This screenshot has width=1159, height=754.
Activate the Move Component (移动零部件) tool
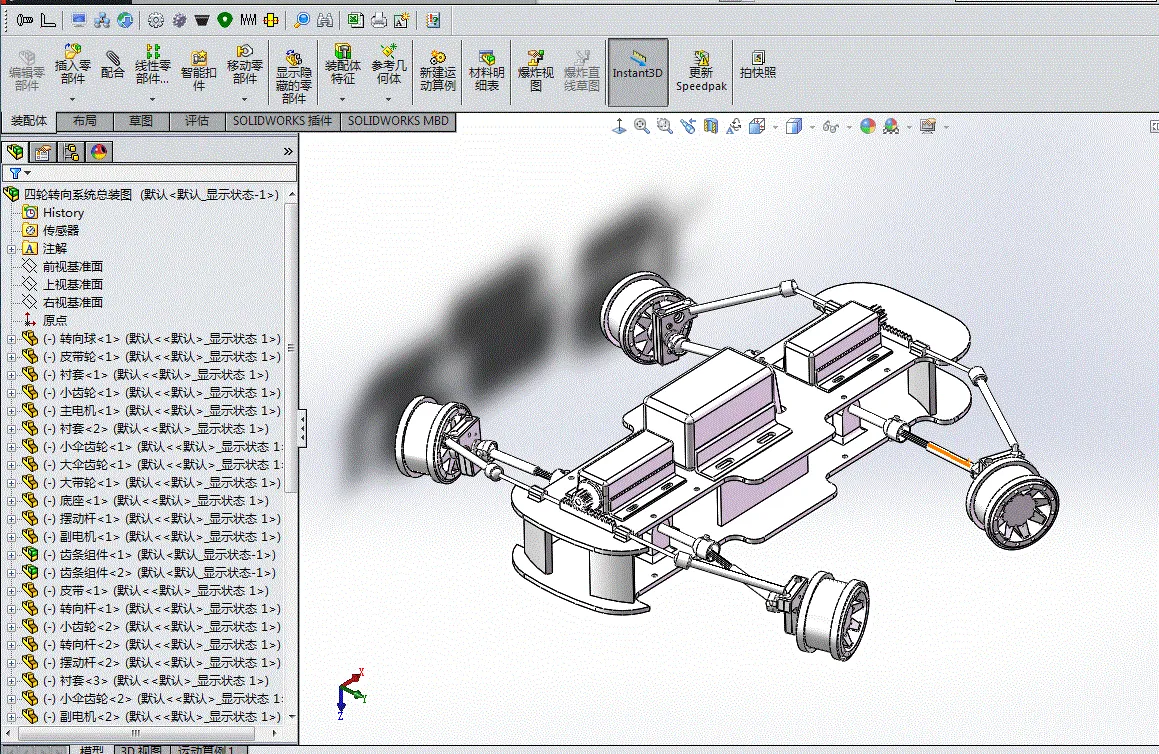[x=245, y=65]
